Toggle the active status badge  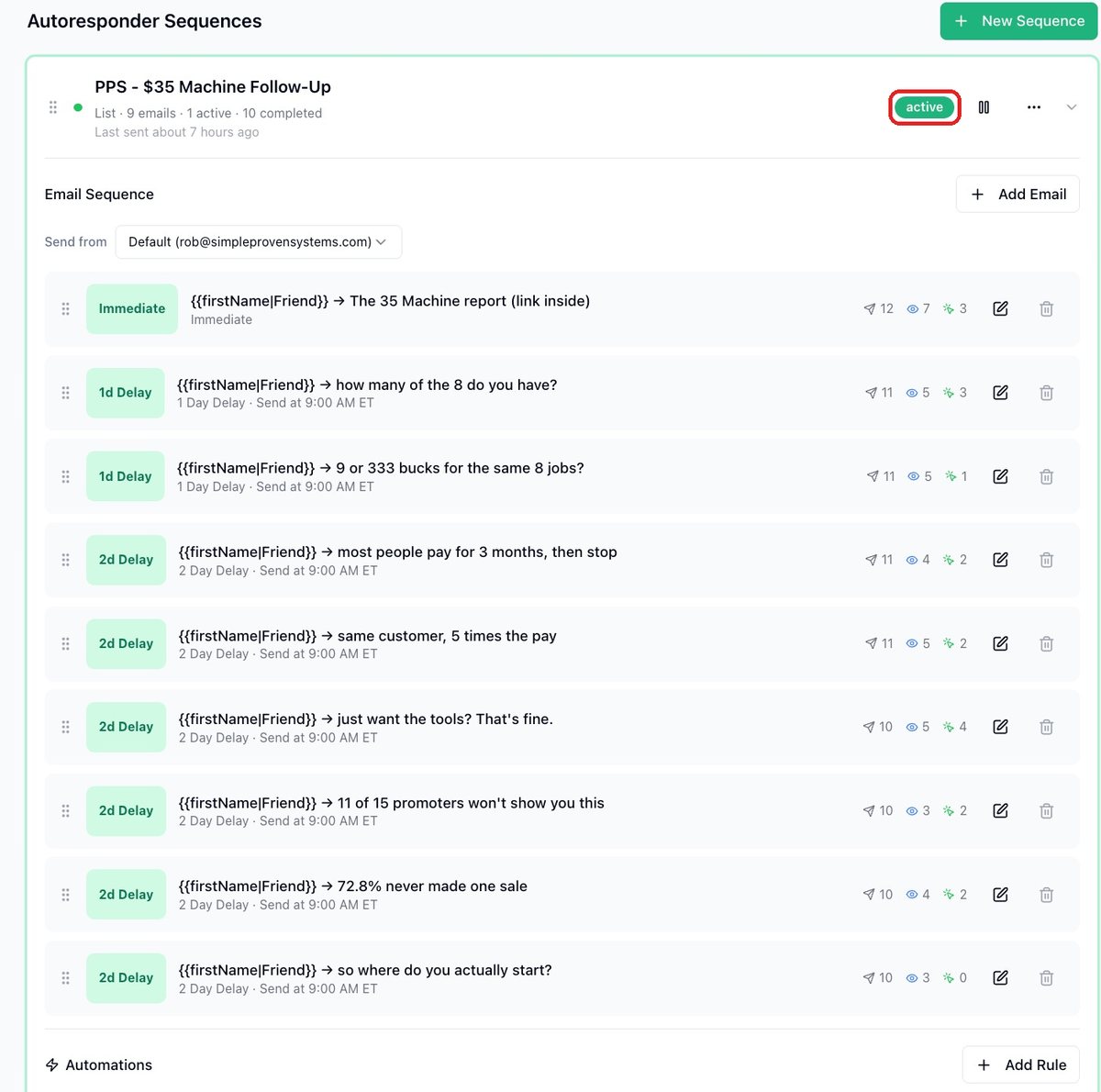click(924, 107)
